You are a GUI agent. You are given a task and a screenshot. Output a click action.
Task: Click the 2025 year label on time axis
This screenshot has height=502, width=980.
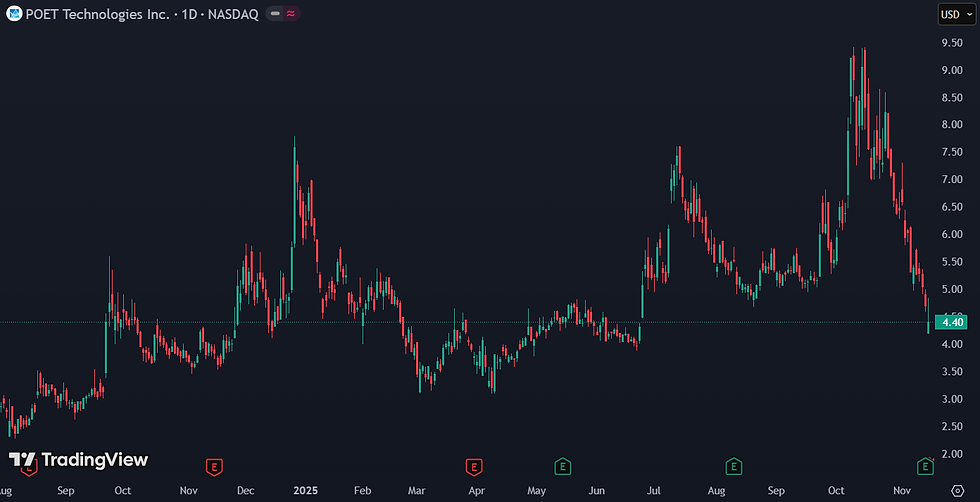[x=306, y=491]
